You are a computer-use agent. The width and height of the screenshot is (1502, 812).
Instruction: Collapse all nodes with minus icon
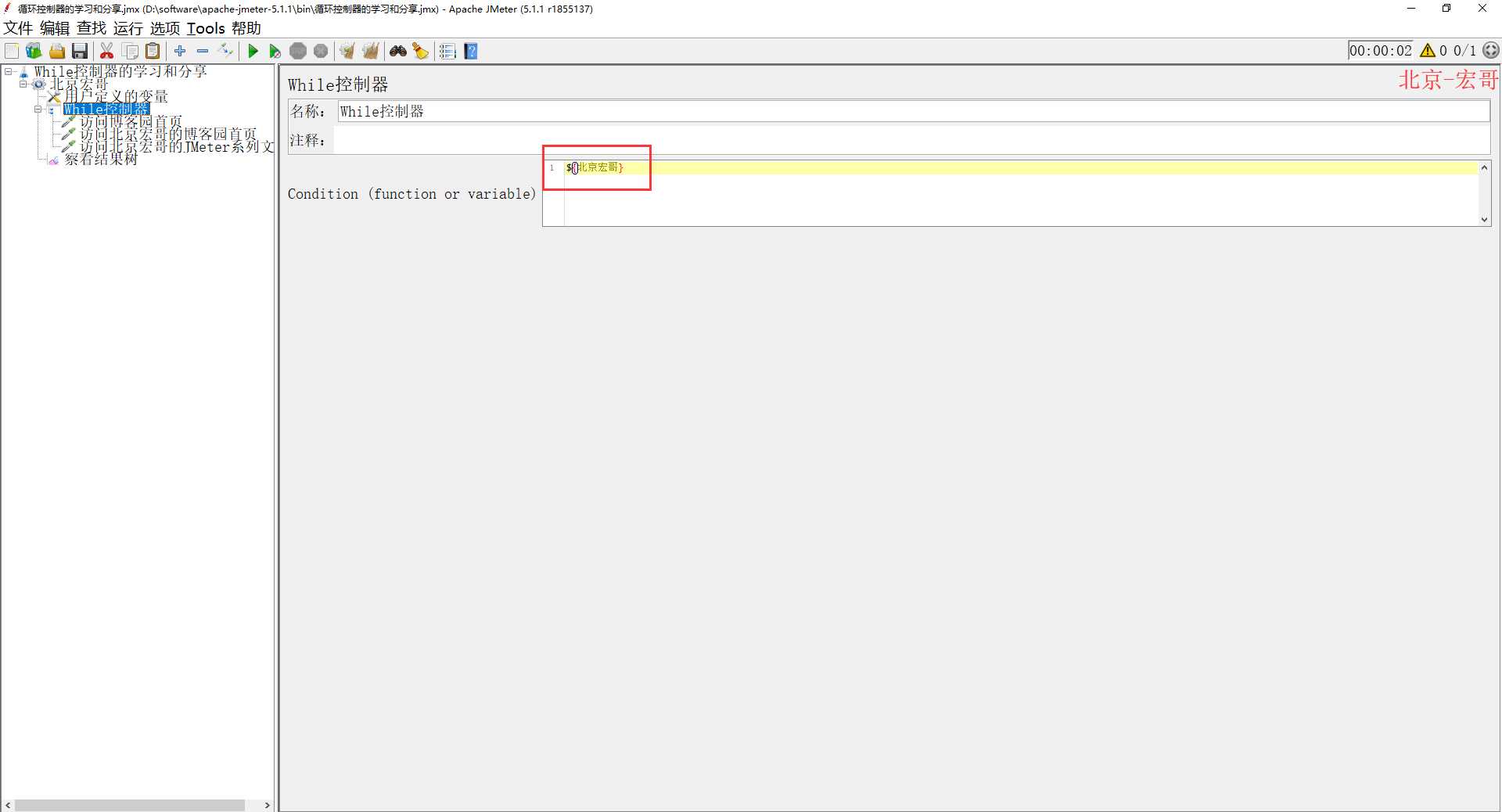click(203, 51)
